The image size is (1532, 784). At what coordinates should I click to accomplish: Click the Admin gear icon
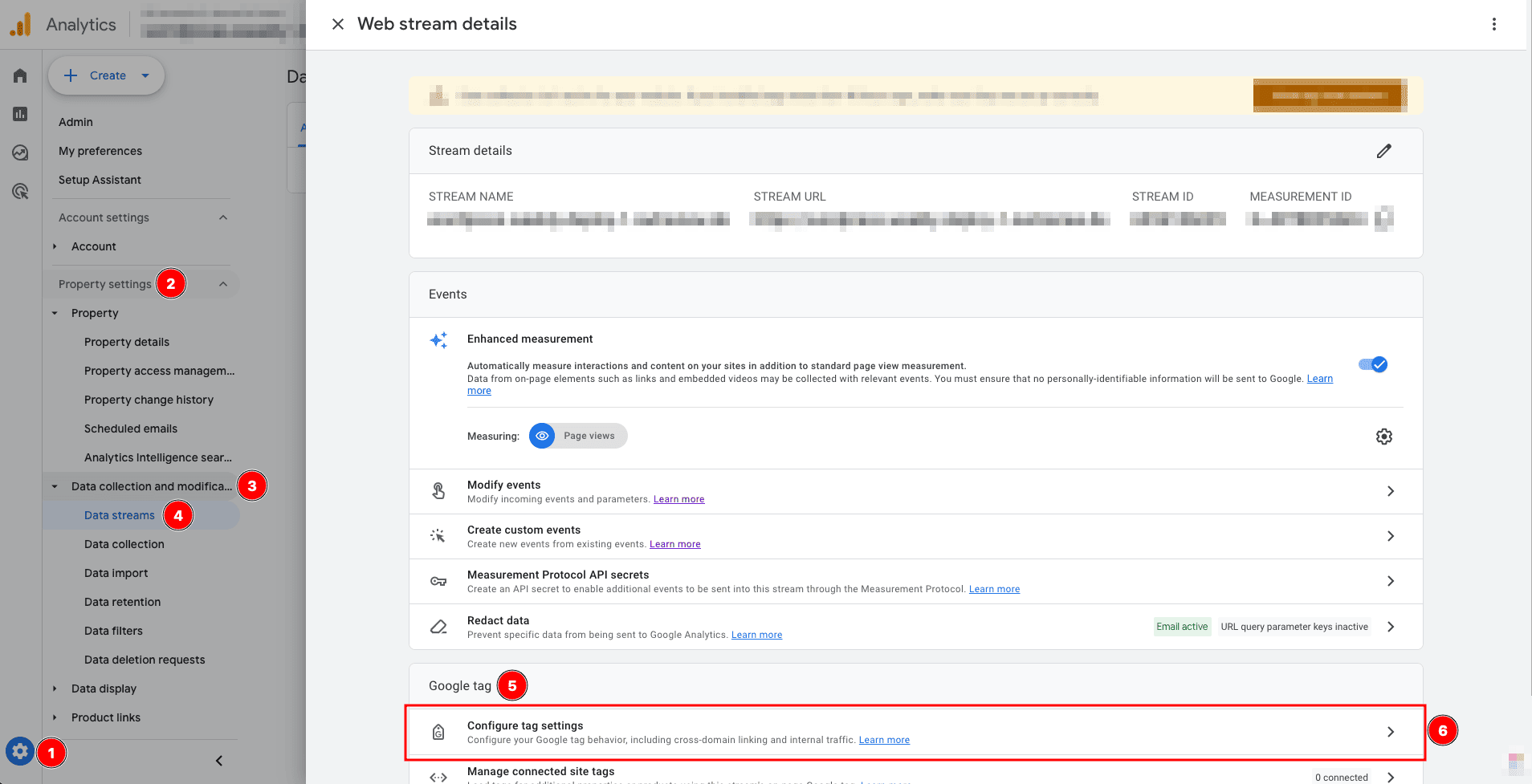(x=20, y=752)
